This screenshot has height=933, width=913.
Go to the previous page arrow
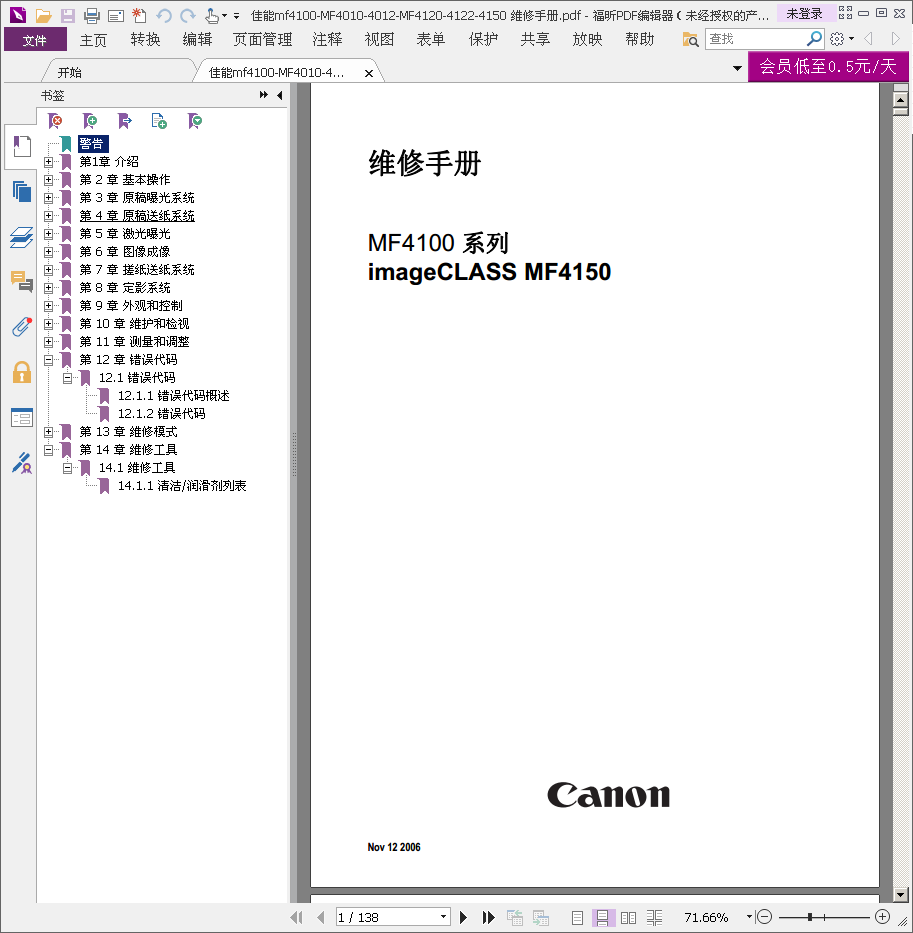coord(321,917)
